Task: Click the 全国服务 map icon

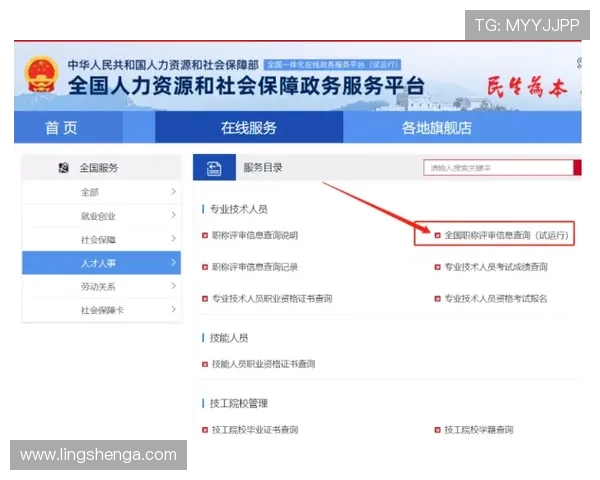Action: pyautogui.click(x=64, y=168)
